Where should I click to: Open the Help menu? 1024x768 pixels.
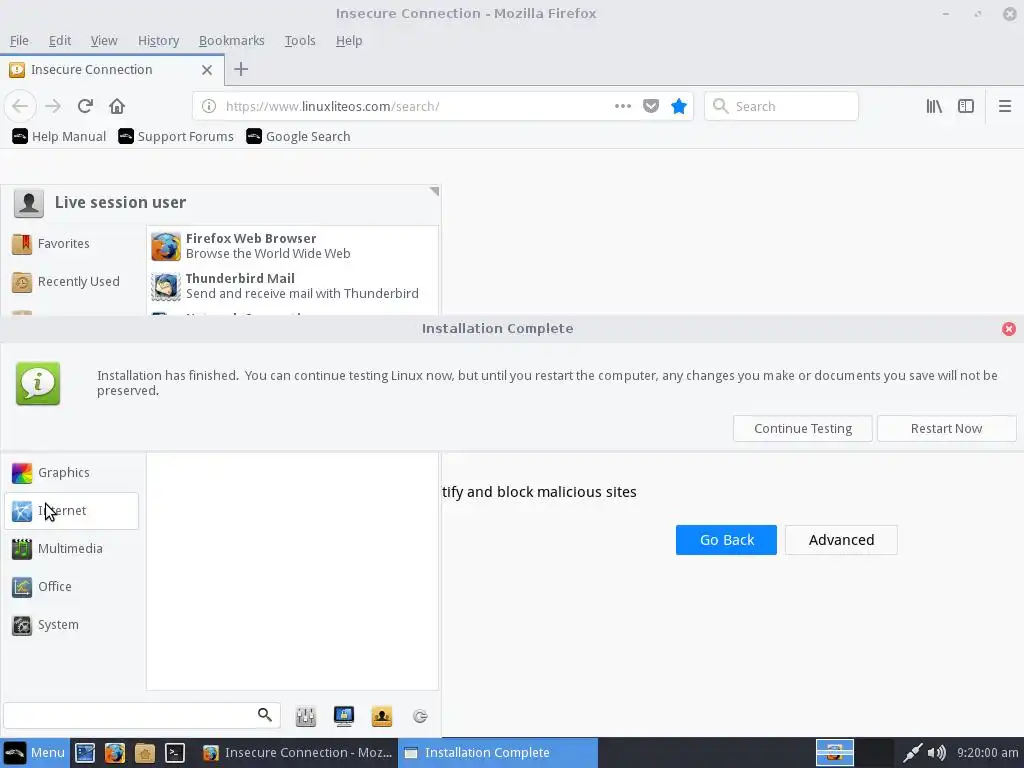tap(349, 40)
